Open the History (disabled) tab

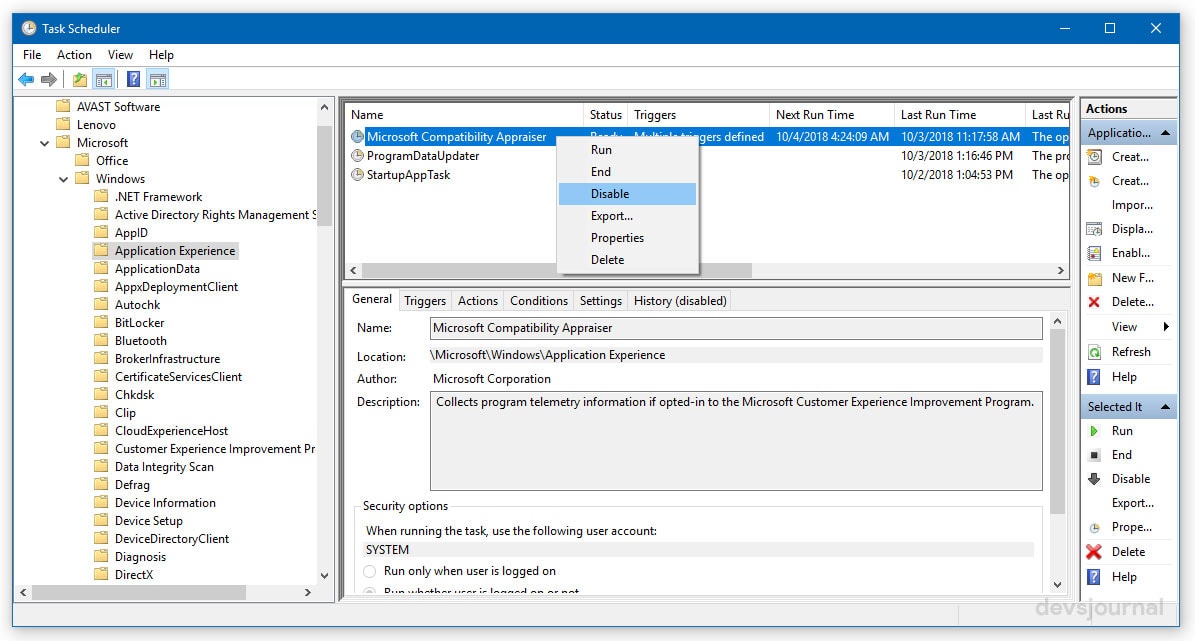680,301
